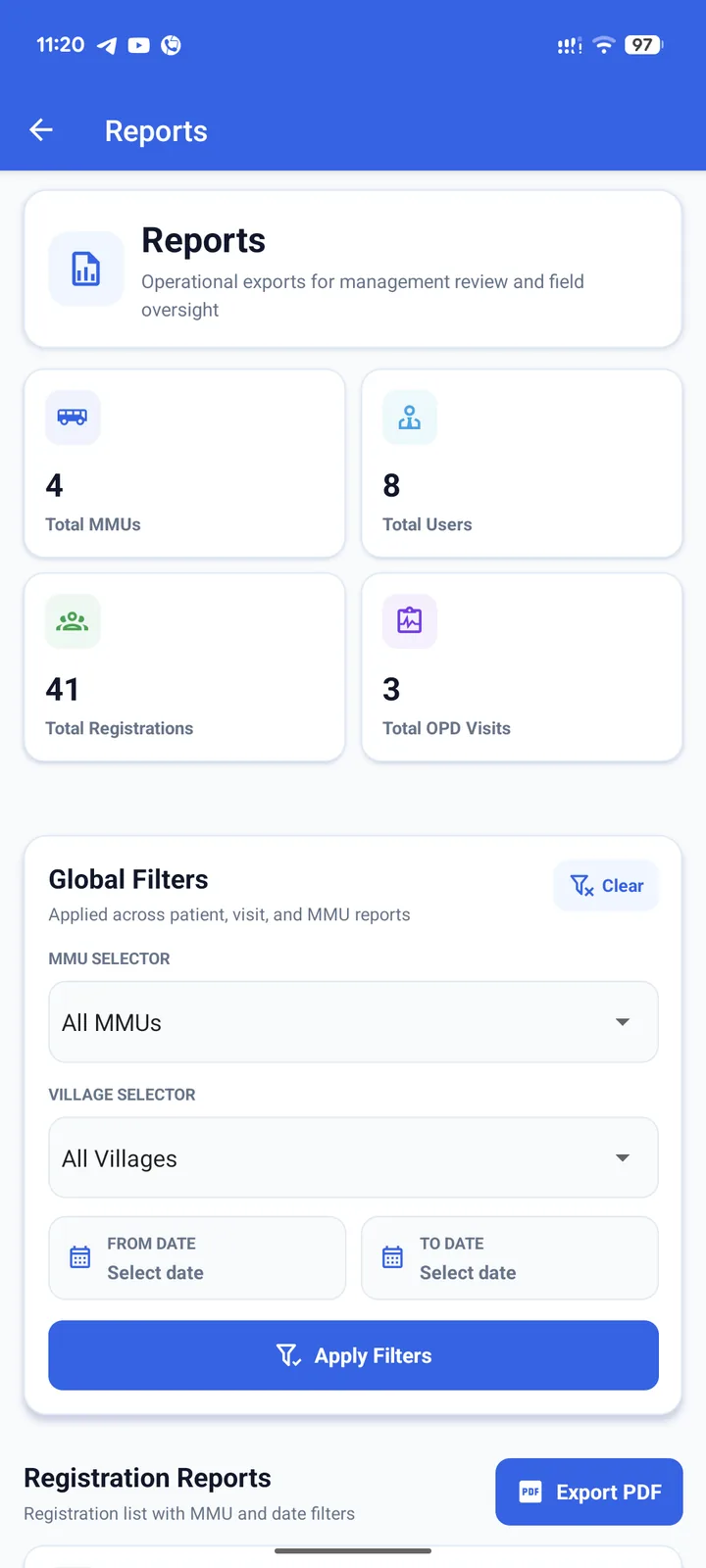Tap the MMU SELECTOR label

click(109, 958)
